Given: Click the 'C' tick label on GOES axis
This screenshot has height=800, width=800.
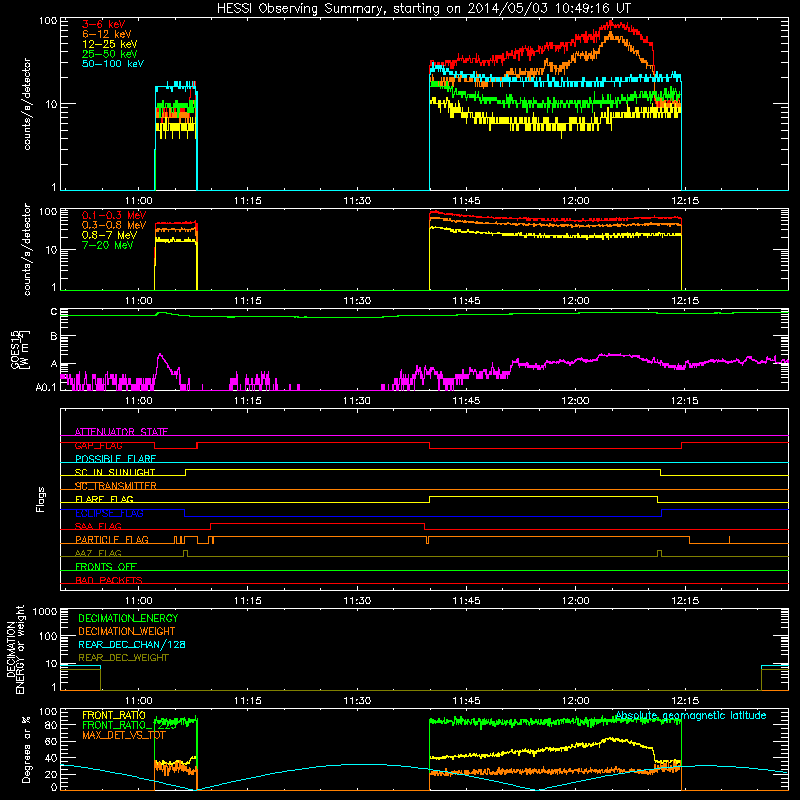Looking at the screenshot, I should 54,312.
